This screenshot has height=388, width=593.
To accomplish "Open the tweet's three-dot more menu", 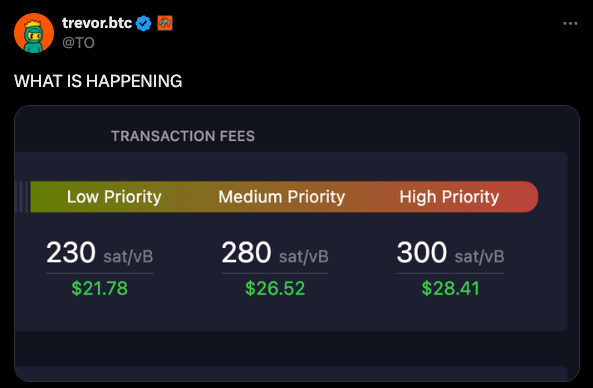I will [570, 23].
